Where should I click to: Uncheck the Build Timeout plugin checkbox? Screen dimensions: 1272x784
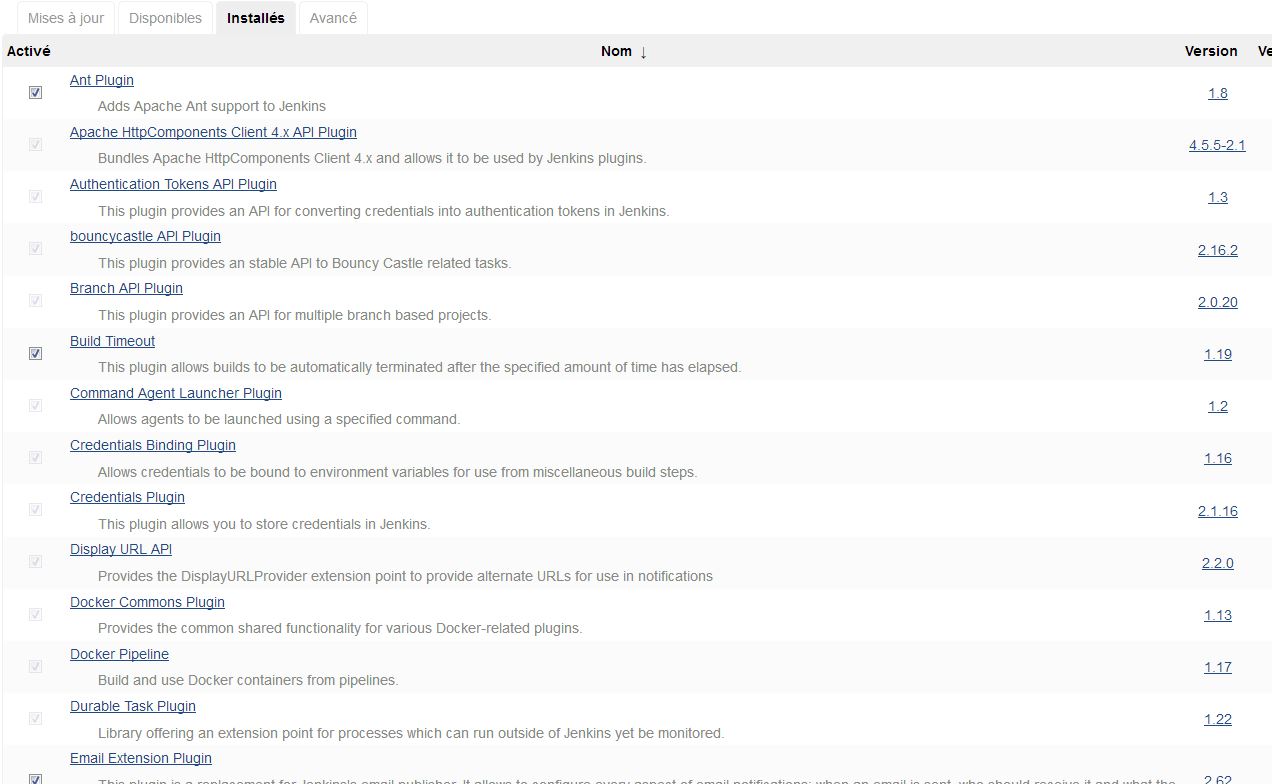click(36, 353)
